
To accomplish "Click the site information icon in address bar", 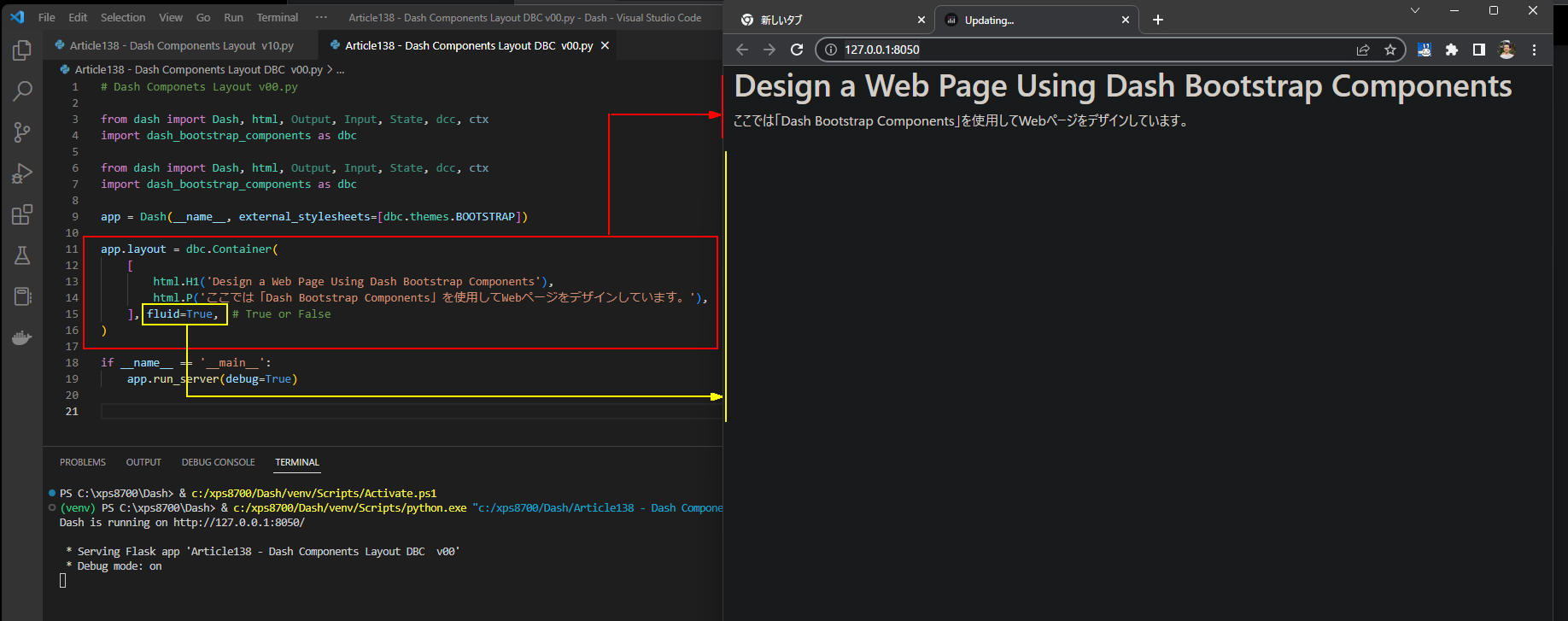I will pos(831,50).
